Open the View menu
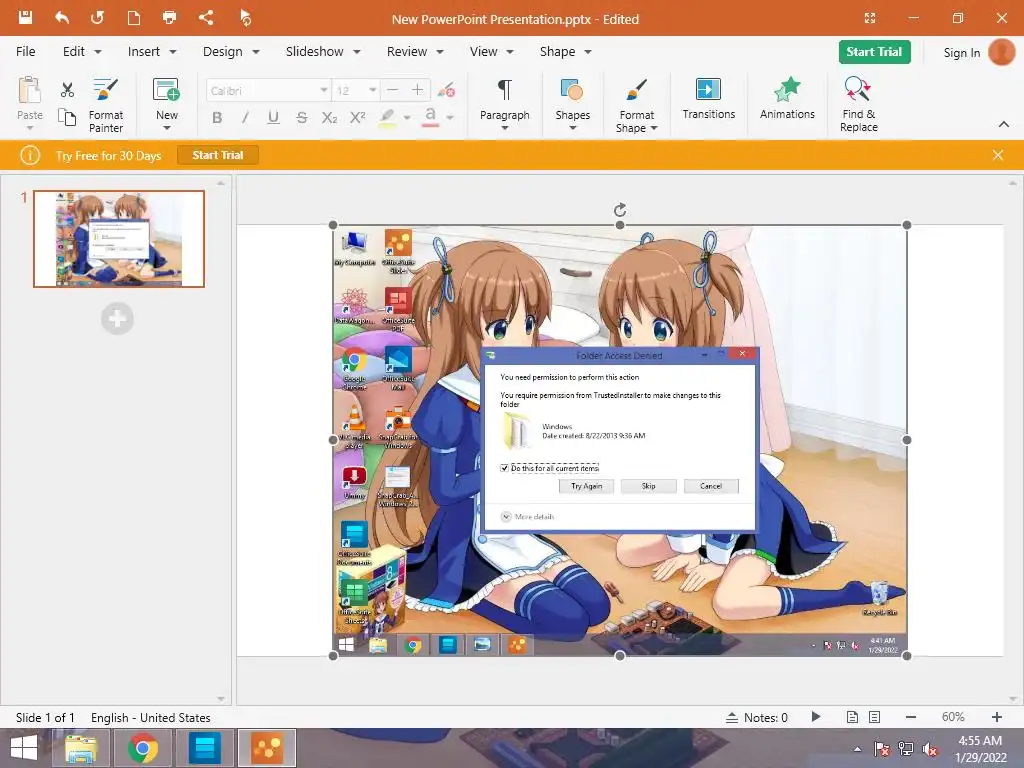1024x768 pixels. click(x=491, y=52)
